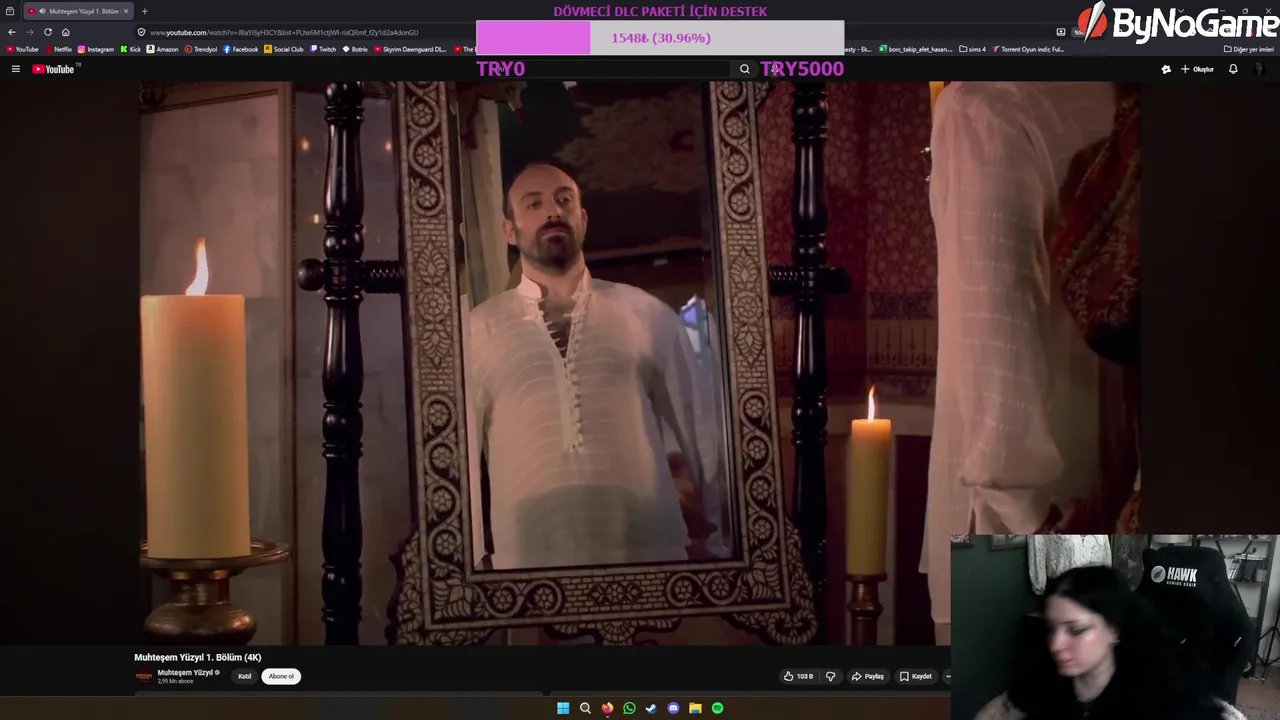Open the Facebook bookmark

pyautogui.click(x=241, y=49)
